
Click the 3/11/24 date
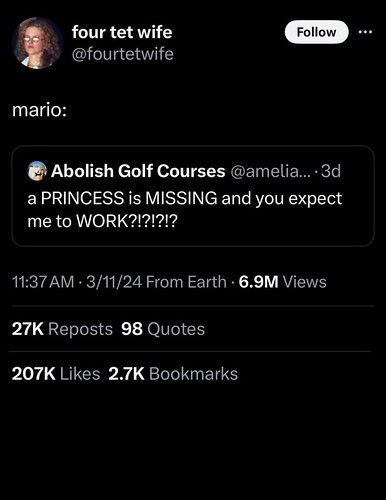pos(114,282)
